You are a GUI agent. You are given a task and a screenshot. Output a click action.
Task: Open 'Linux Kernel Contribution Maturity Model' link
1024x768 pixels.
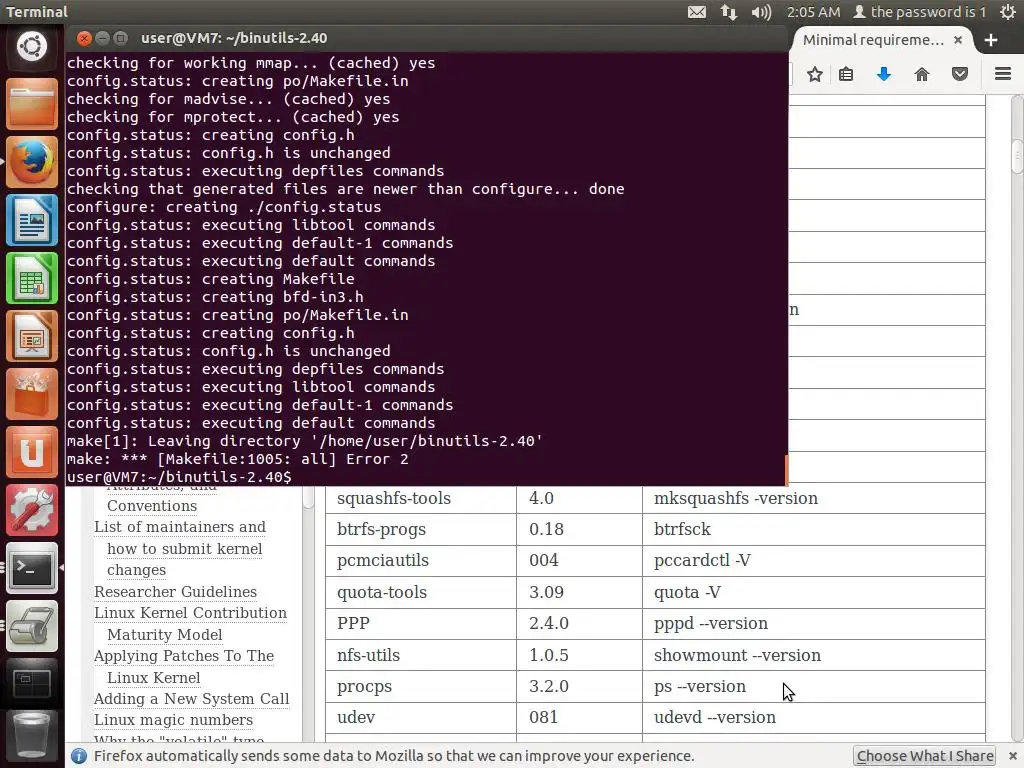[x=190, y=624]
